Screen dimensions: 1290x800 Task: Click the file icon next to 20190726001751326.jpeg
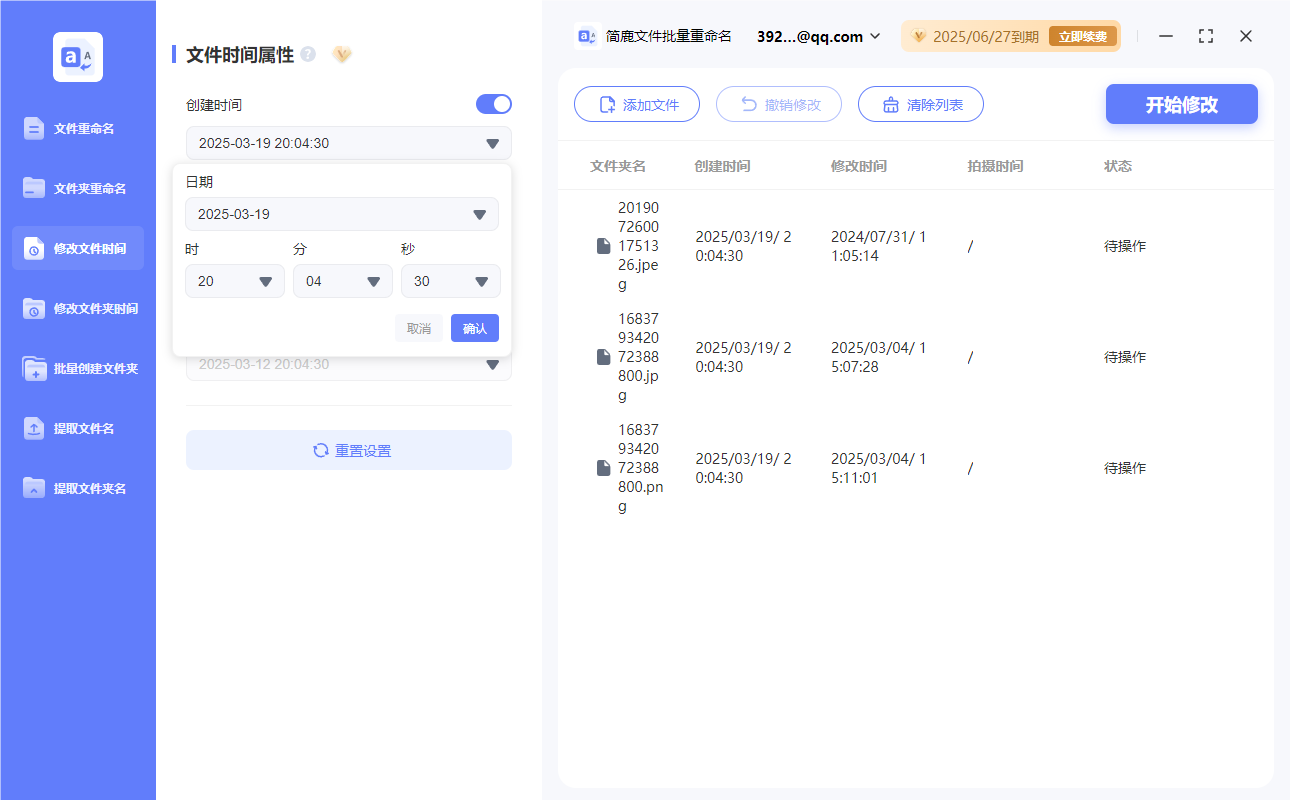pyautogui.click(x=602, y=245)
